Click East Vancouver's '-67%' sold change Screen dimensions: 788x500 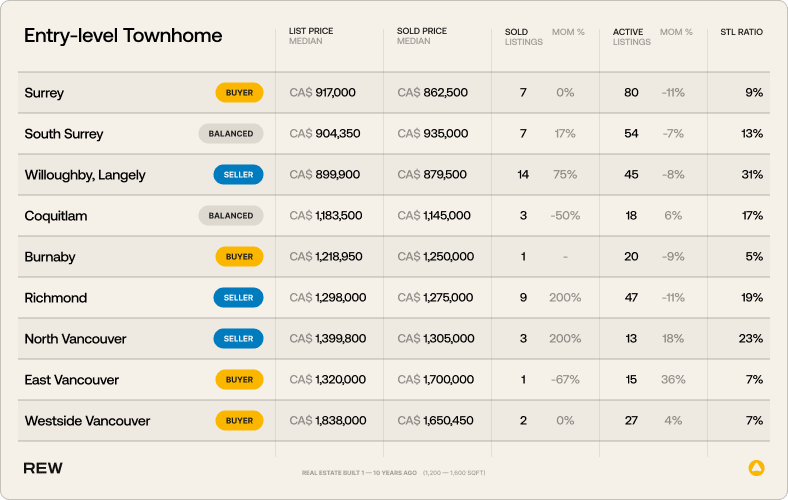(x=565, y=379)
